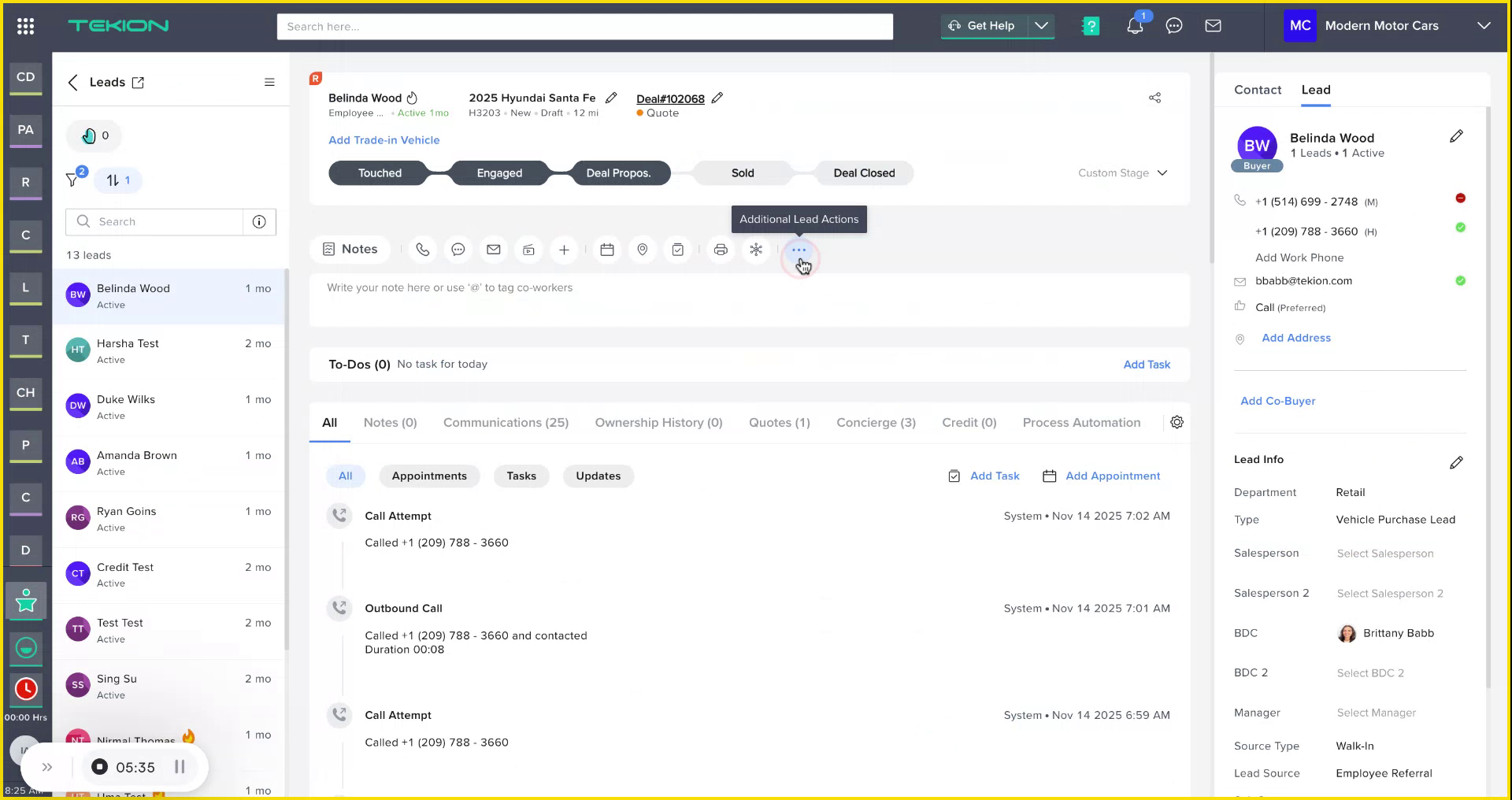Image resolution: width=1512 pixels, height=800 pixels.
Task: Compose an email from the lead toolbar
Action: pos(494,250)
